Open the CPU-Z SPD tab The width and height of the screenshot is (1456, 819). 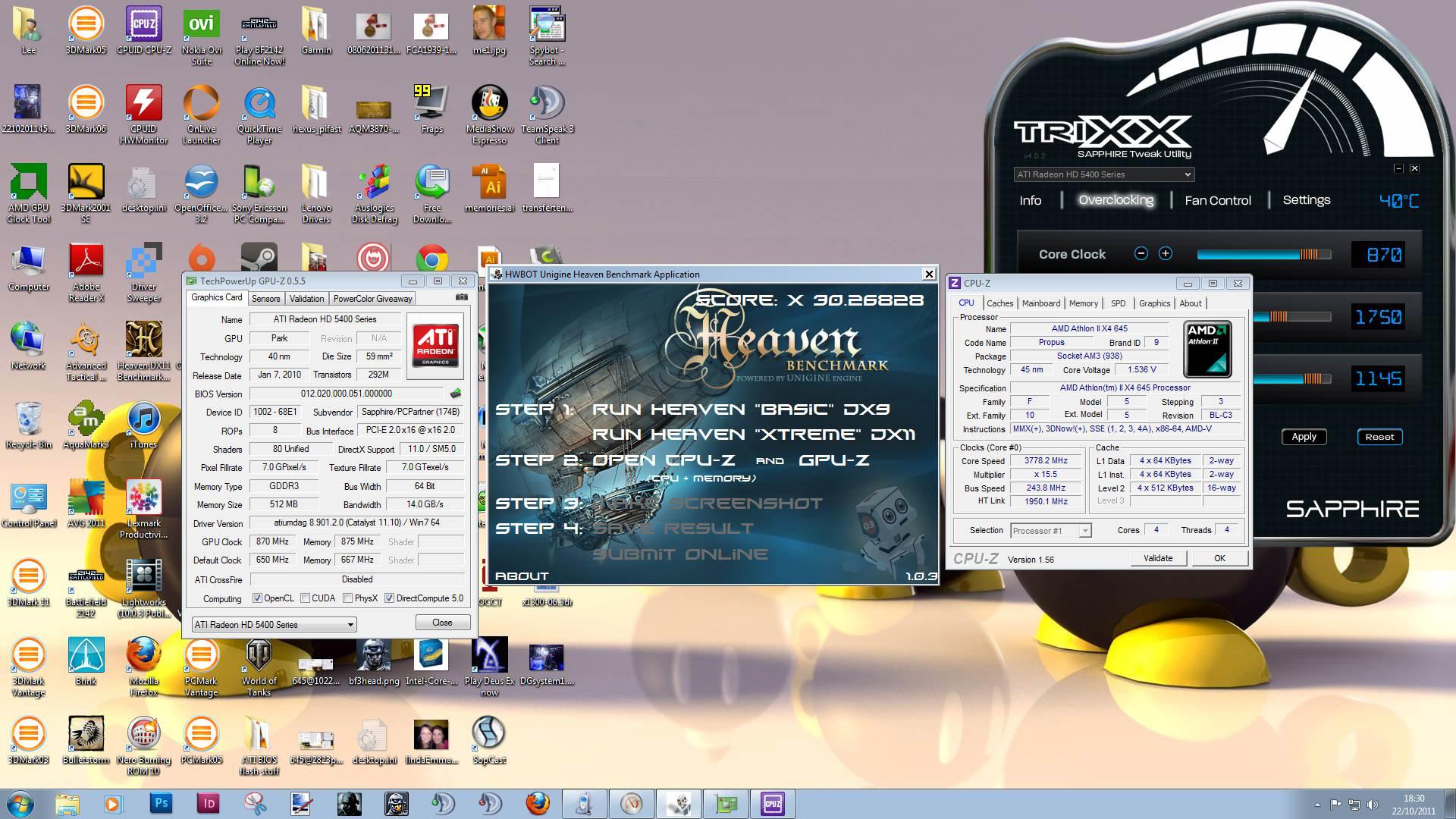tap(1118, 303)
